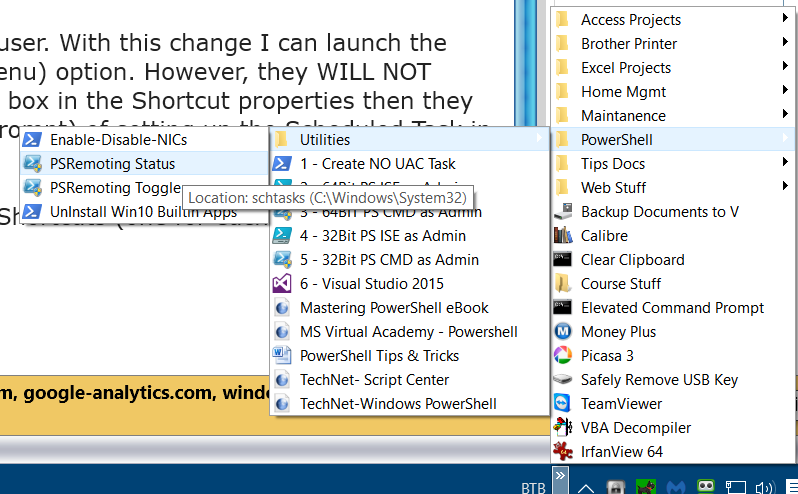Launch Money Plus from the list

(618, 332)
